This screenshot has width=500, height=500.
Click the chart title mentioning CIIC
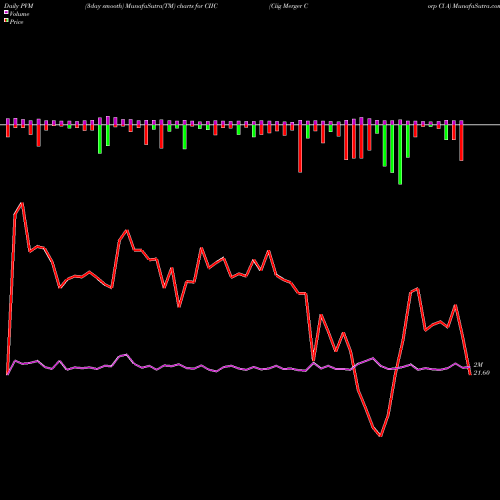point(151,6)
